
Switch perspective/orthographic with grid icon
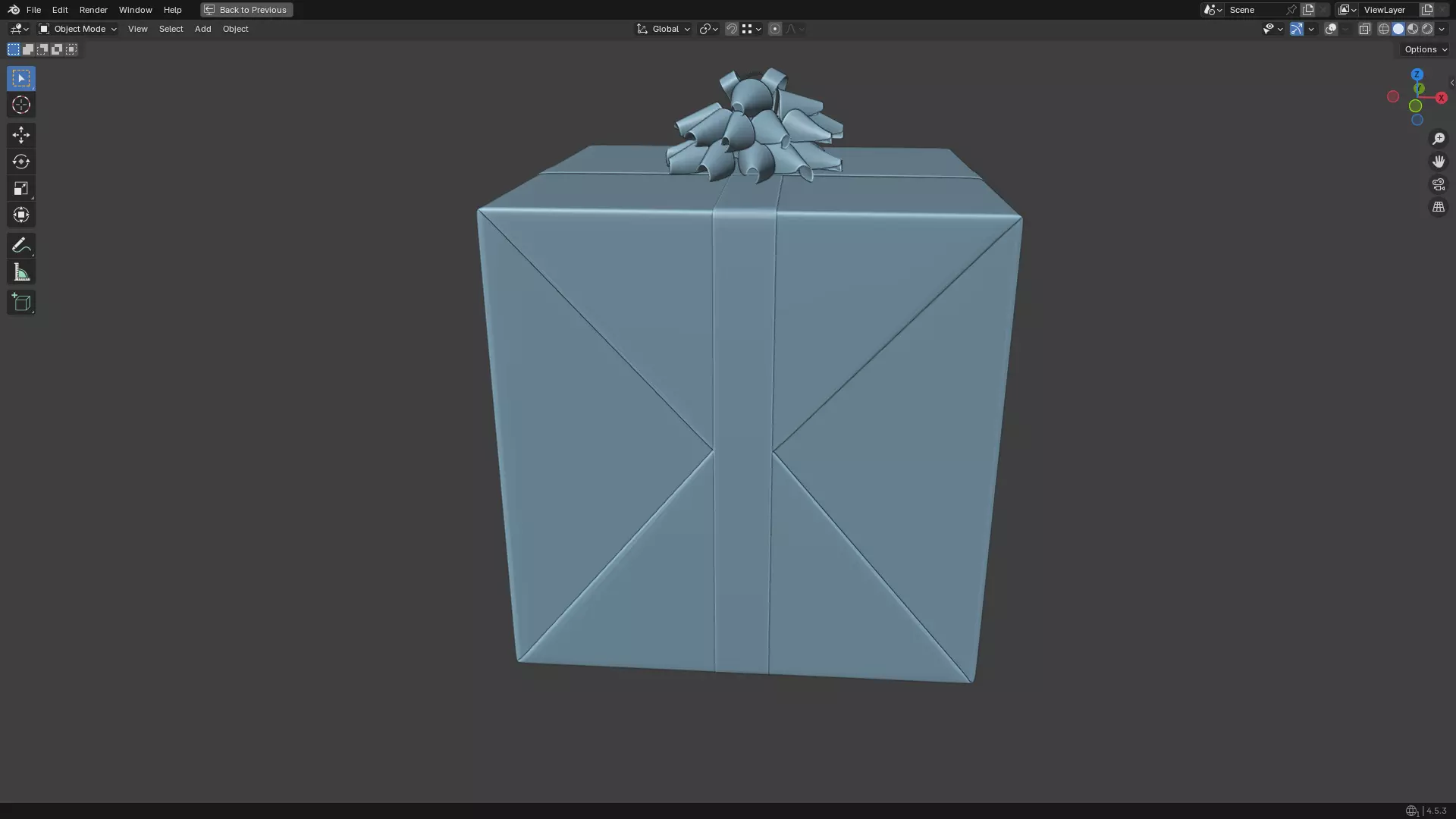point(1439,207)
